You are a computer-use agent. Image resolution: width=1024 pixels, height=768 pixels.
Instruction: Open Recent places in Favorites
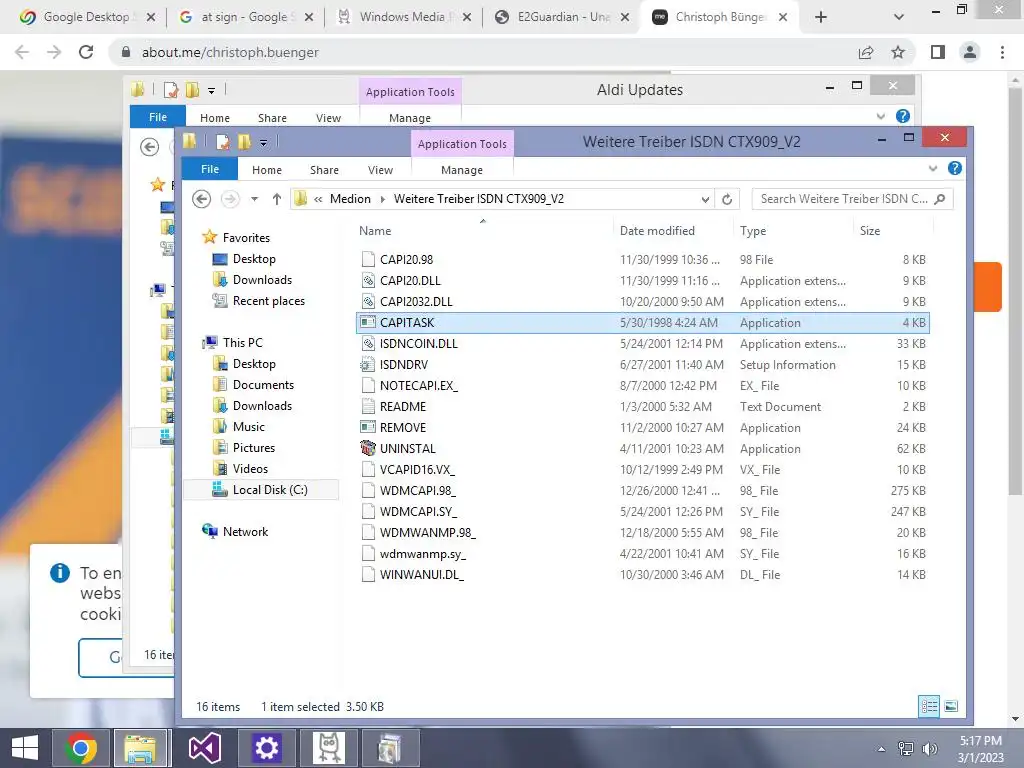pyautogui.click(x=268, y=301)
